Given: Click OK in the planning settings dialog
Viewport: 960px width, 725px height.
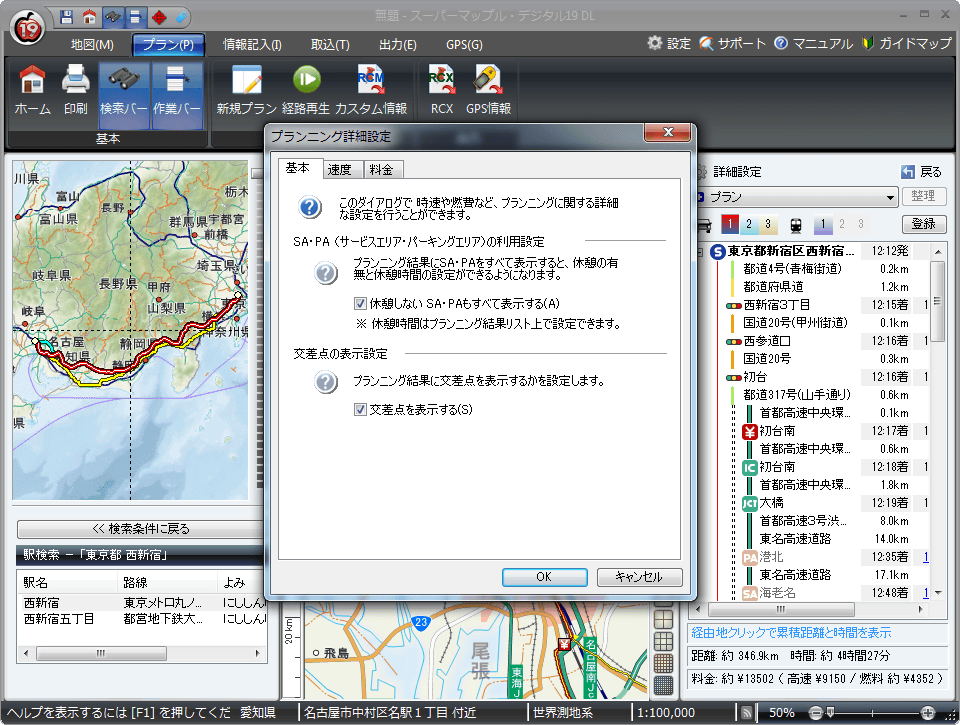Looking at the screenshot, I should (x=544, y=577).
